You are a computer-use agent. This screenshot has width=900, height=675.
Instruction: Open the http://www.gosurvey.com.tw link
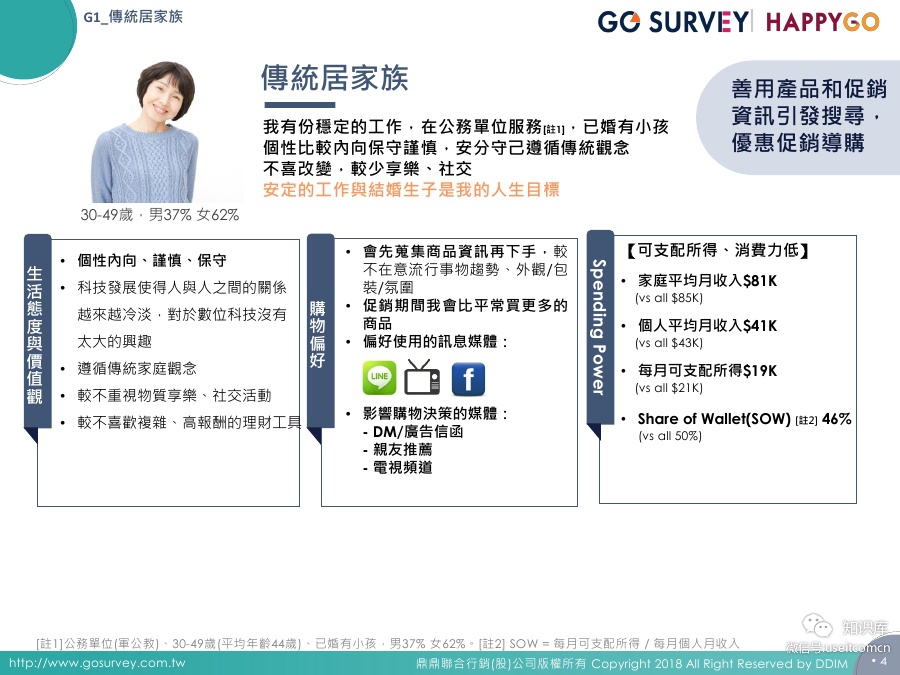click(97, 663)
